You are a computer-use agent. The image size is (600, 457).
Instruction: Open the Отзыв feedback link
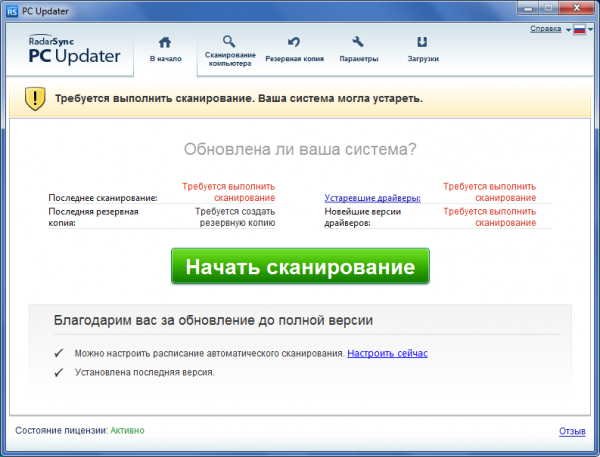(572, 431)
